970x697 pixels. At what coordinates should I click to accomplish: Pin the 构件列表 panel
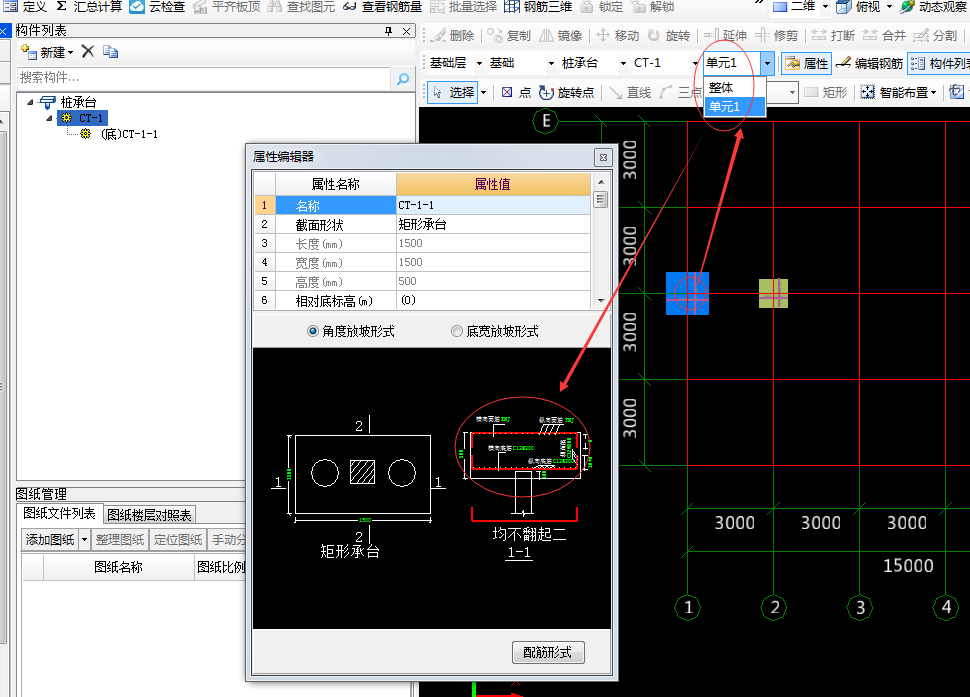click(388, 31)
